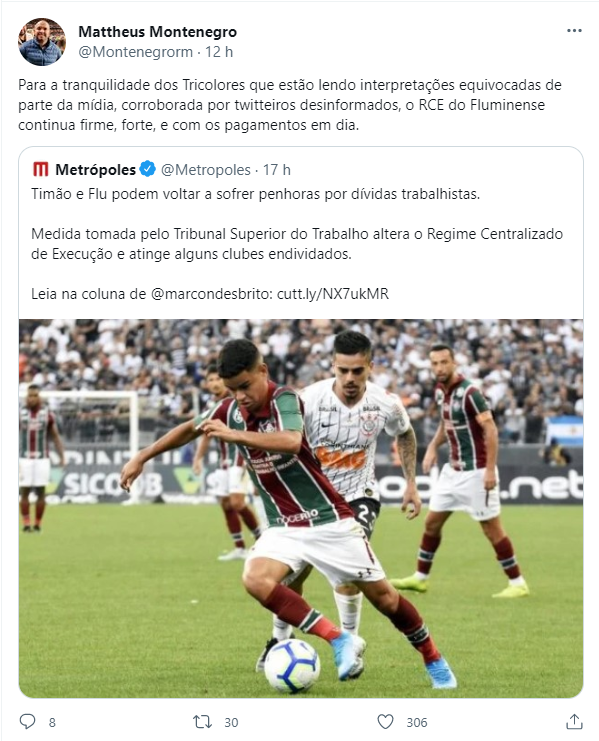
Task: Click the 306 likes count
Action: pyautogui.click(x=417, y=723)
